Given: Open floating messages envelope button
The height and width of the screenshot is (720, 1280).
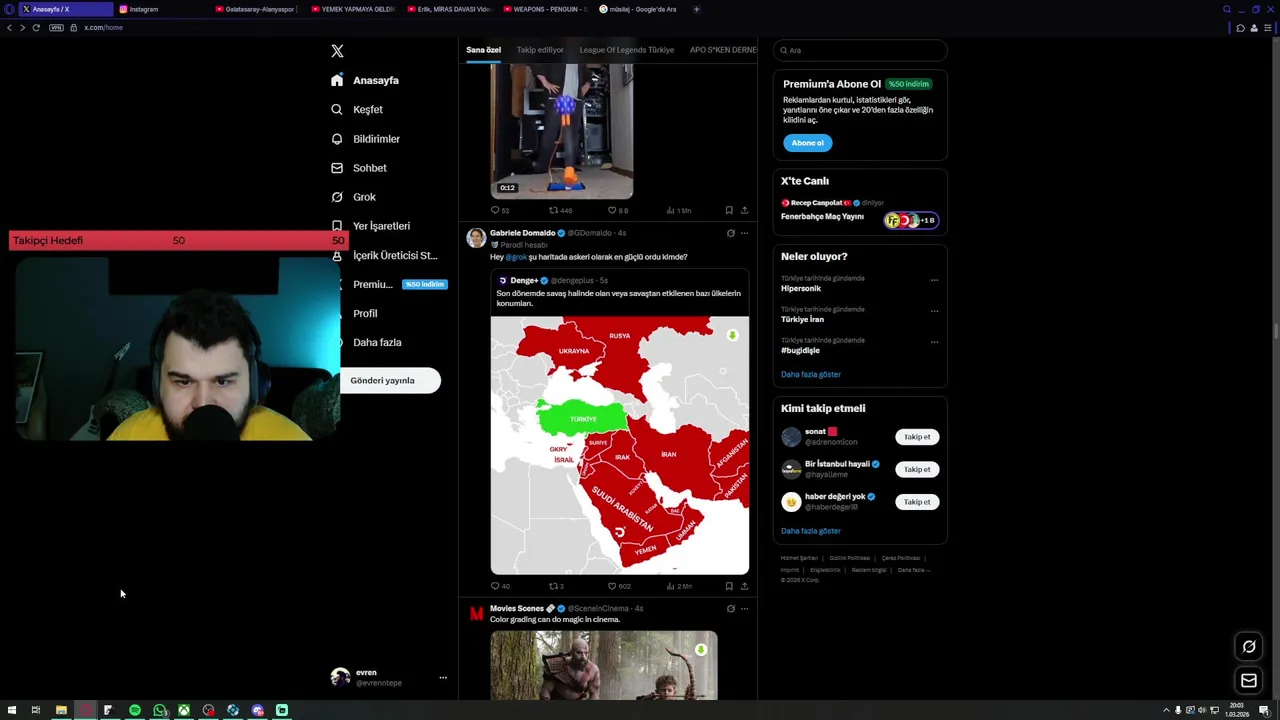Looking at the screenshot, I should pyautogui.click(x=1249, y=681).
